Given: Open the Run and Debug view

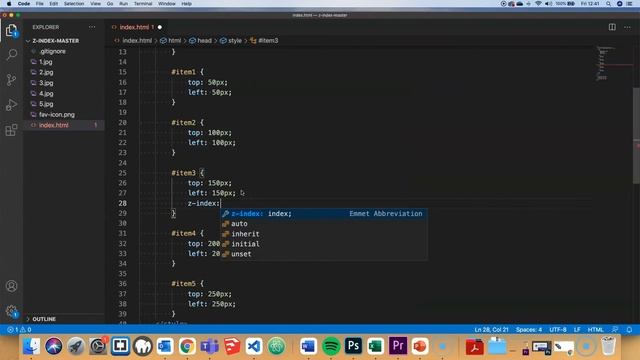Looking at the screenshot, I should click(11, 105).
